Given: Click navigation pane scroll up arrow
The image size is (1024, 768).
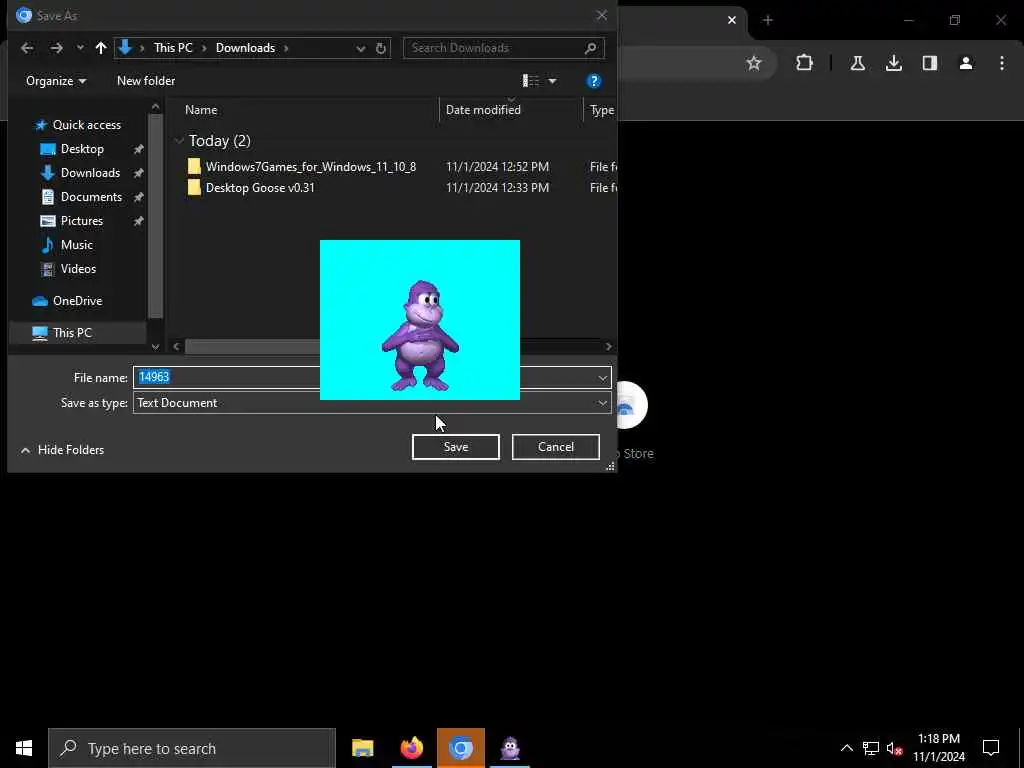Looking at the screenshot, I should [x=155, y=107].
